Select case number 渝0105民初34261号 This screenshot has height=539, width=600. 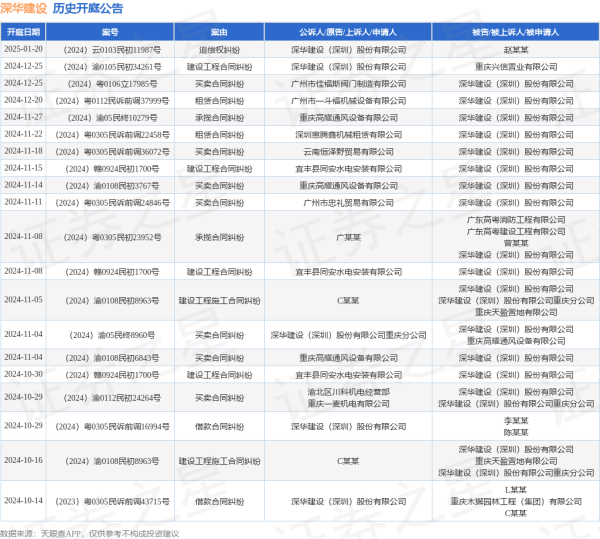[x=110, y=67]
